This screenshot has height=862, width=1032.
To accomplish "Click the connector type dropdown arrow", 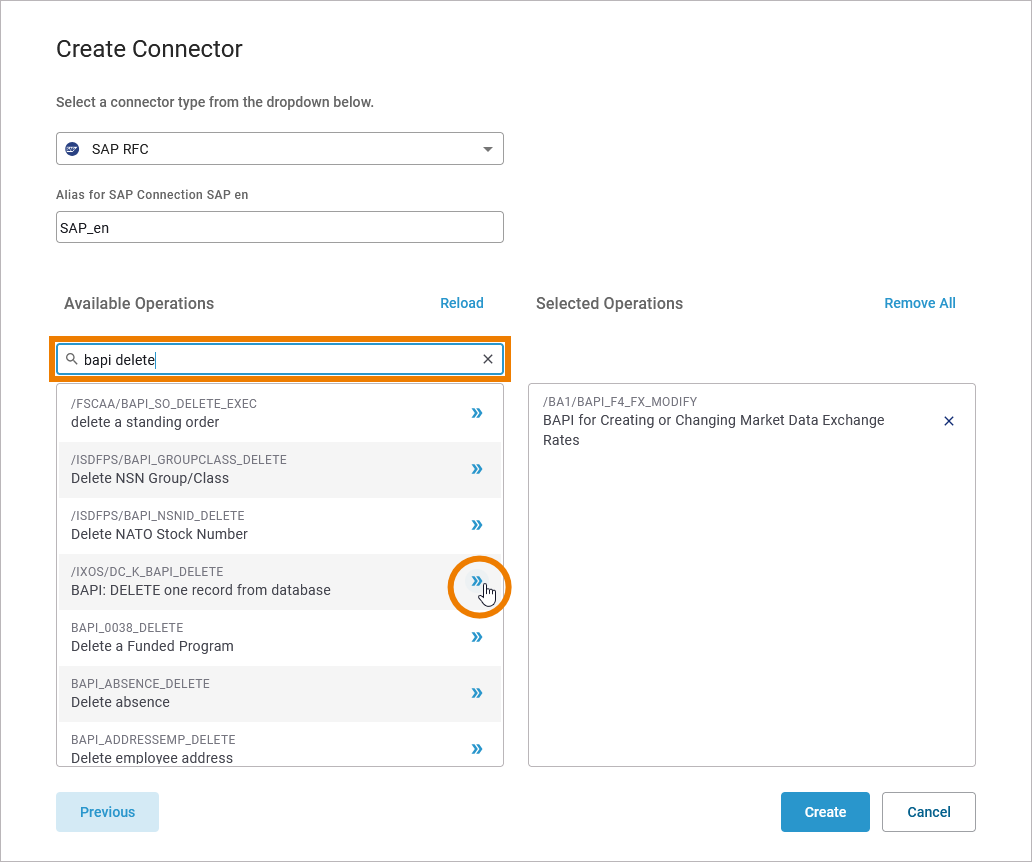I will (x=488, y=149).
